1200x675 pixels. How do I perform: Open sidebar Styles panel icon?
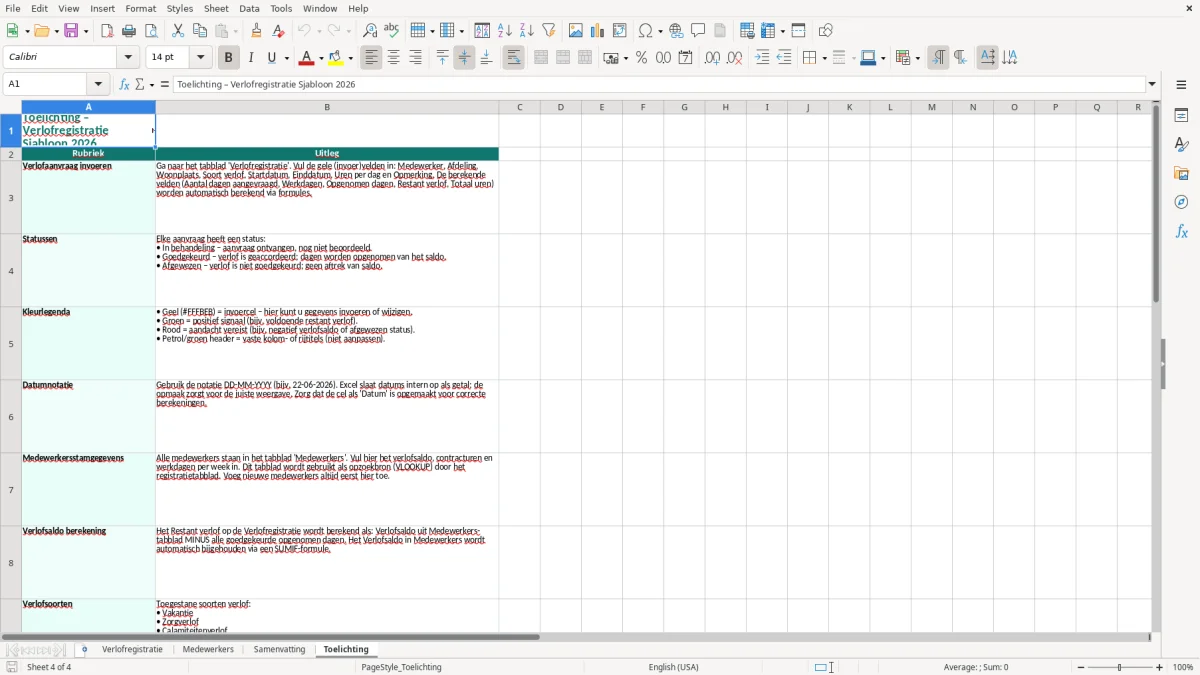click(x=1181, y=145)
